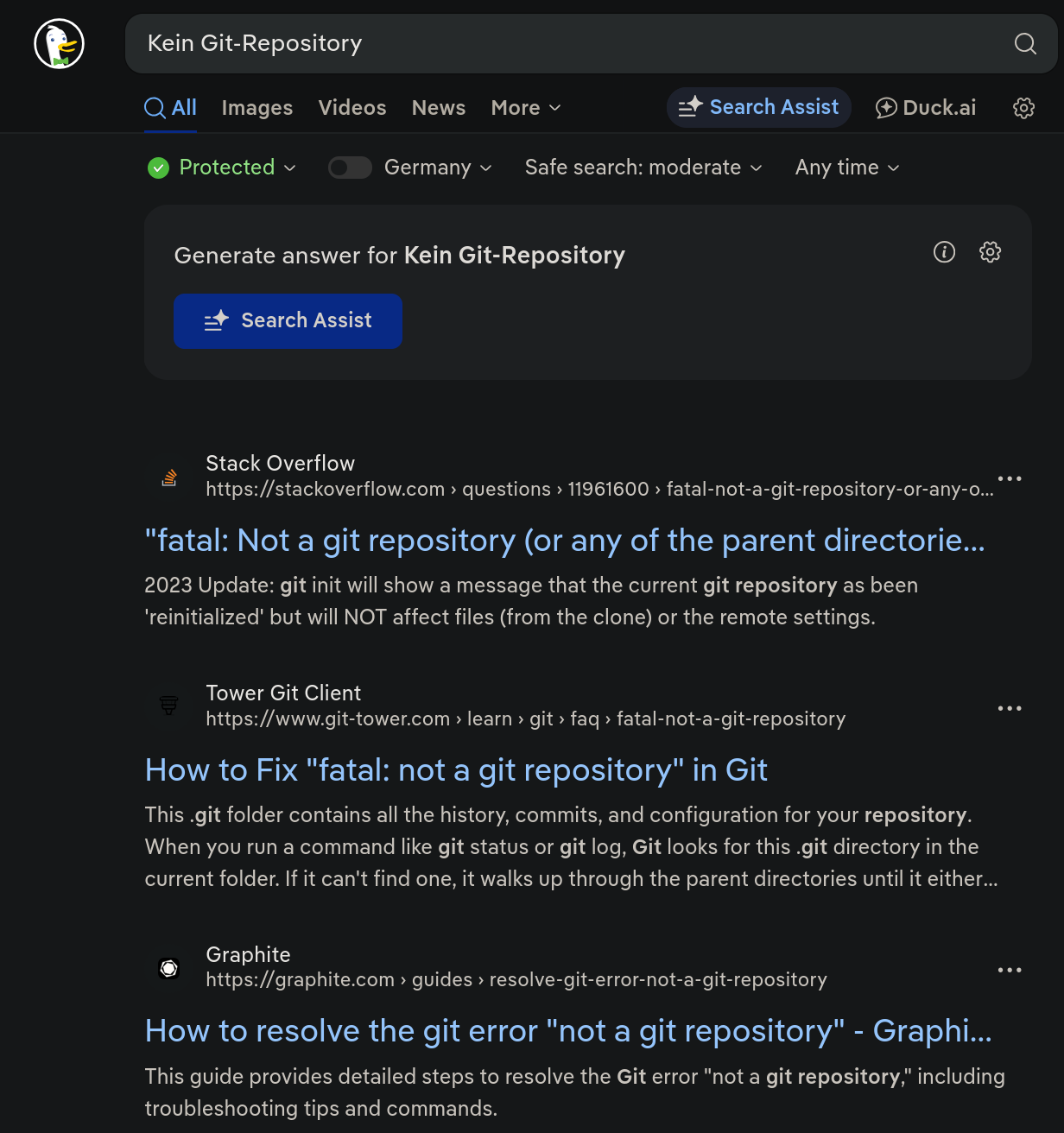Open the Tower Git Client result options menu
The image size is (1064, 1133).
pos(1009,708)
